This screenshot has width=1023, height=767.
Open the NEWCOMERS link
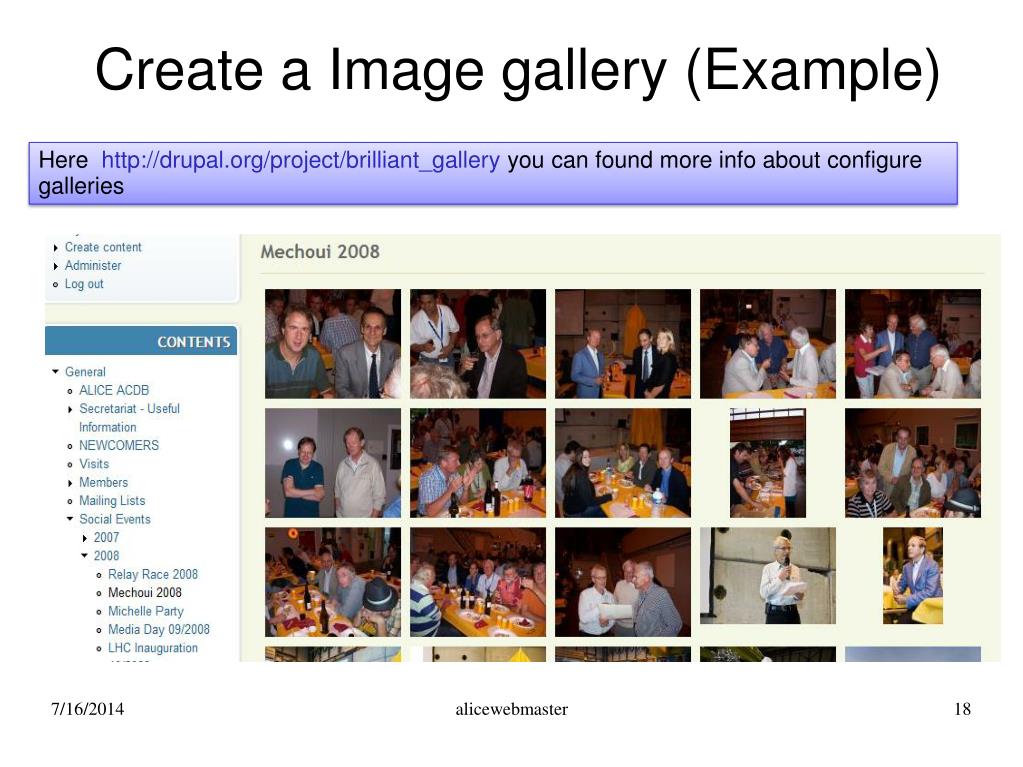coord(119,445)
